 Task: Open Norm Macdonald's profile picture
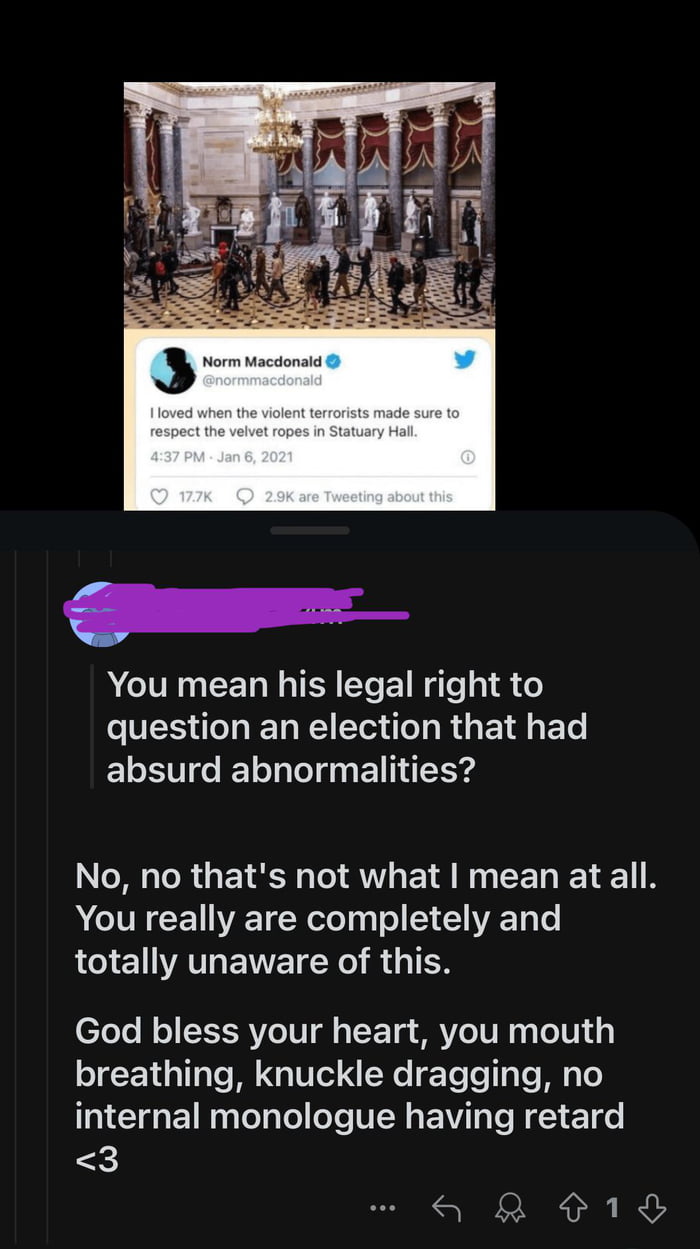pyautogui.click(x=173, y=370)
